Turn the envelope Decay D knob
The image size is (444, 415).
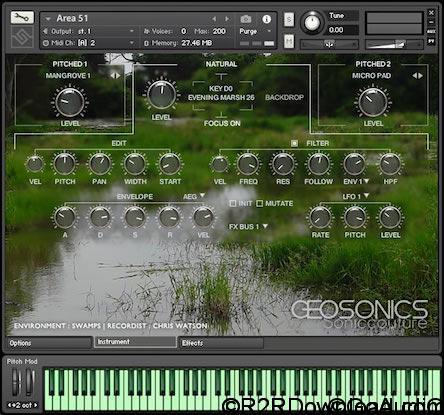[100, 217]
